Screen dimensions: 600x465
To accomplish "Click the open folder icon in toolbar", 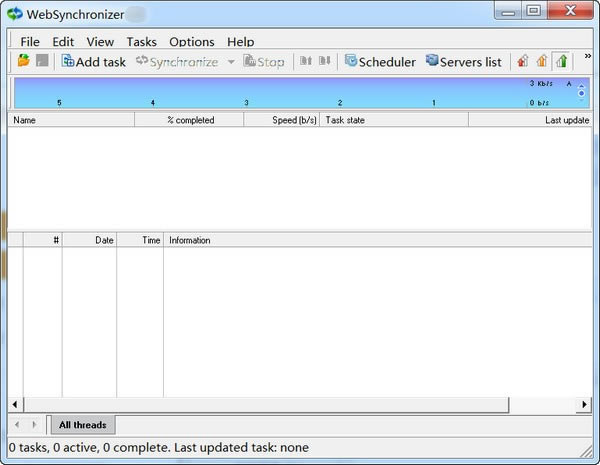I will tap(24, 62).
